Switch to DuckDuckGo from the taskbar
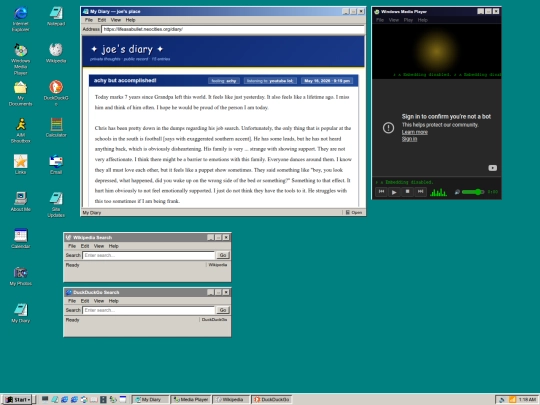Image resolution: width=540 pixels, height=405 pixels. (271, 399)
